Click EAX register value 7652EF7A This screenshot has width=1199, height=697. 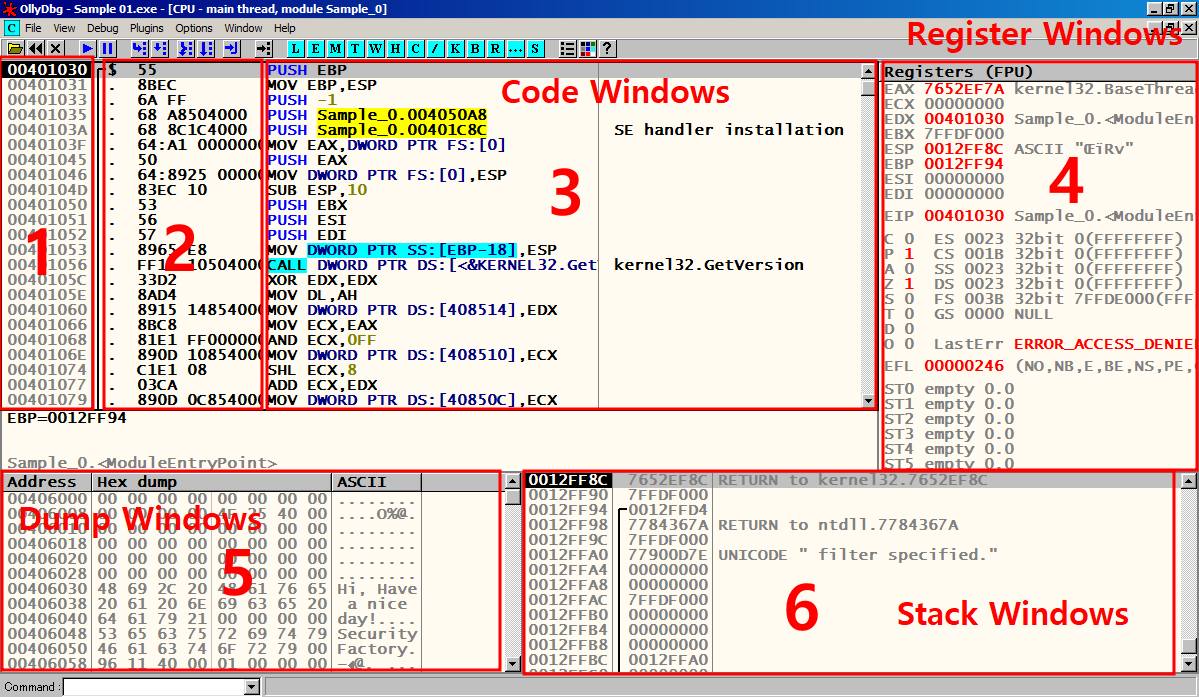[x=963, y=89]
